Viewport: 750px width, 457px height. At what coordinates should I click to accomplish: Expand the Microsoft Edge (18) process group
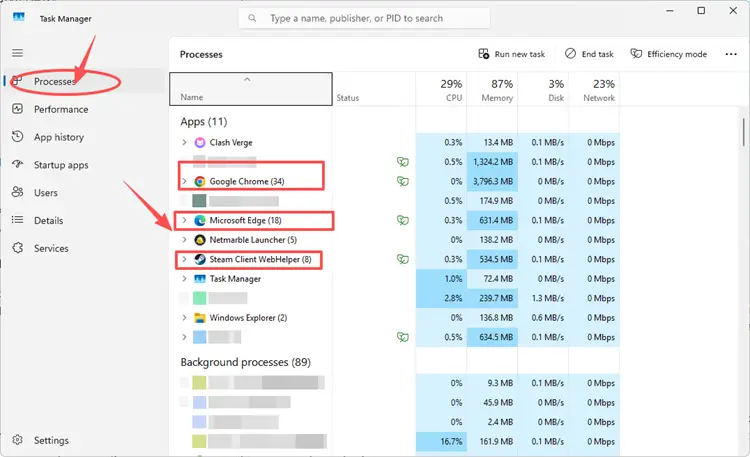(x=184, y=221)
